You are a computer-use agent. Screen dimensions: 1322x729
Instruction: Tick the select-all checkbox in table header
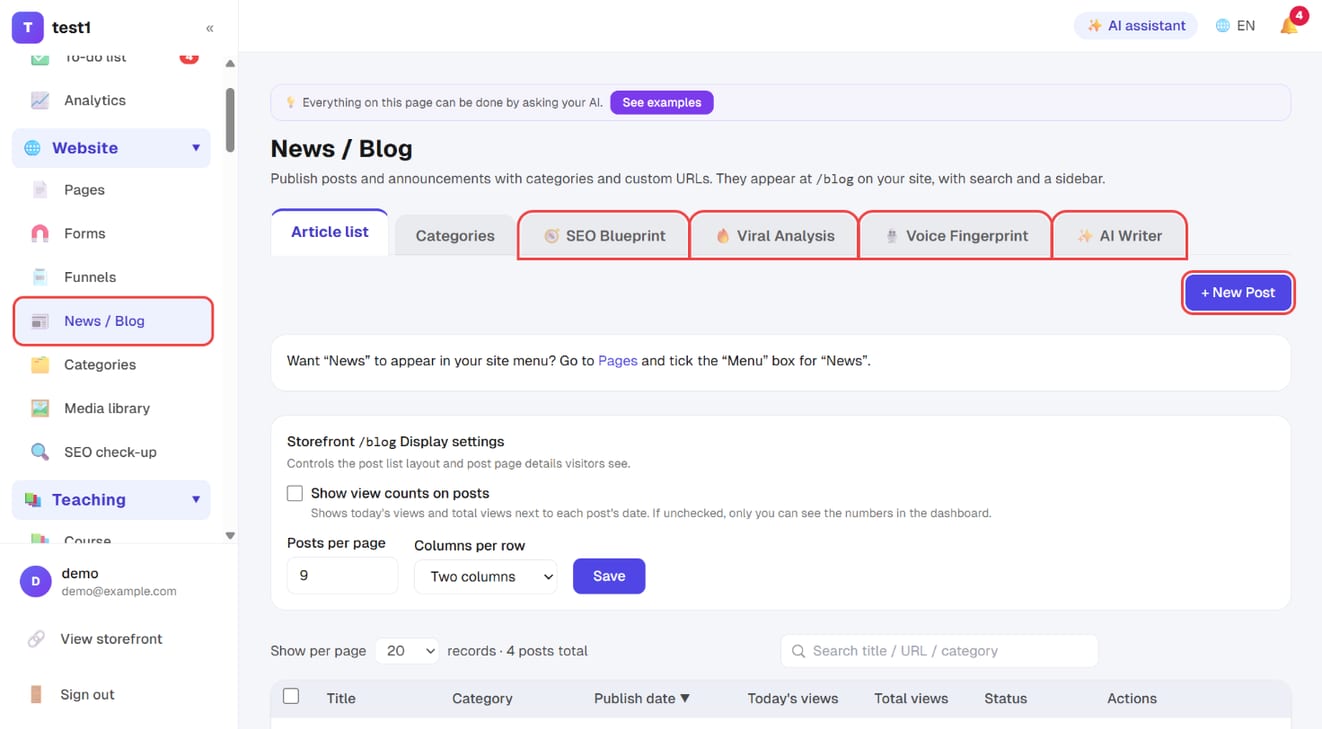coord(291,696)
